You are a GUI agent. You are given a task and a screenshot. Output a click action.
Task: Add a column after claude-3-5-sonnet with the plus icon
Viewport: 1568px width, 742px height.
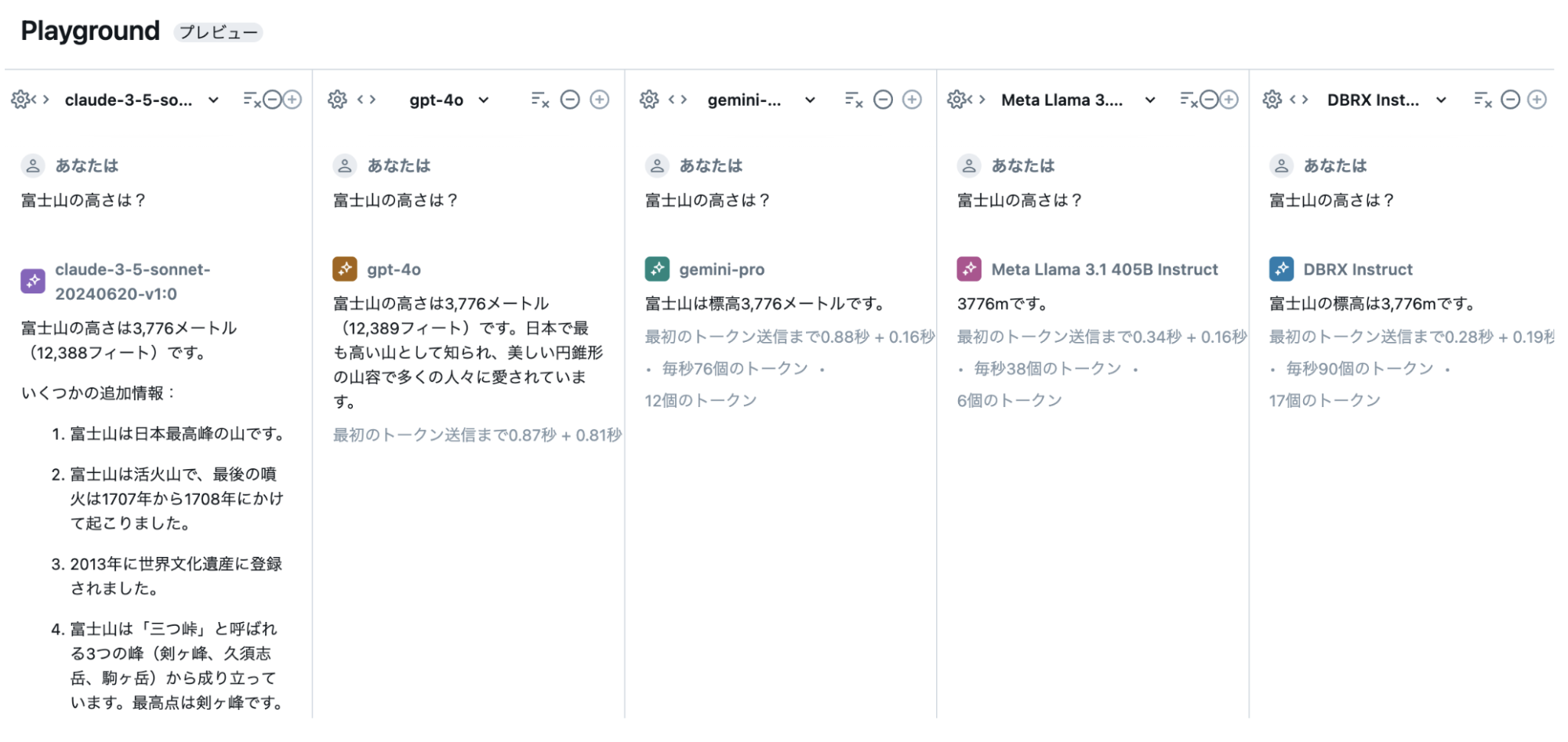(292, 100)
